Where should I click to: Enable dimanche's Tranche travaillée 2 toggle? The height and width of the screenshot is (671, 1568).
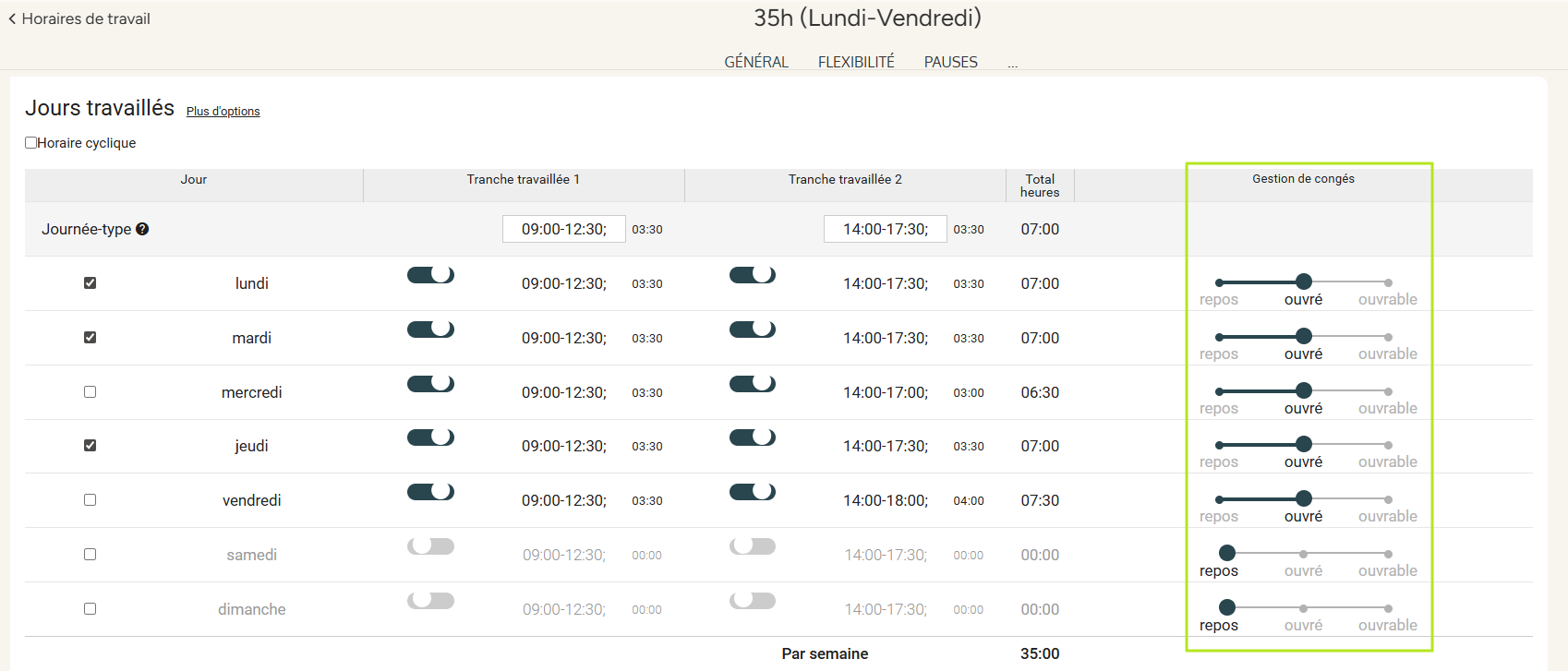(752, 601)
